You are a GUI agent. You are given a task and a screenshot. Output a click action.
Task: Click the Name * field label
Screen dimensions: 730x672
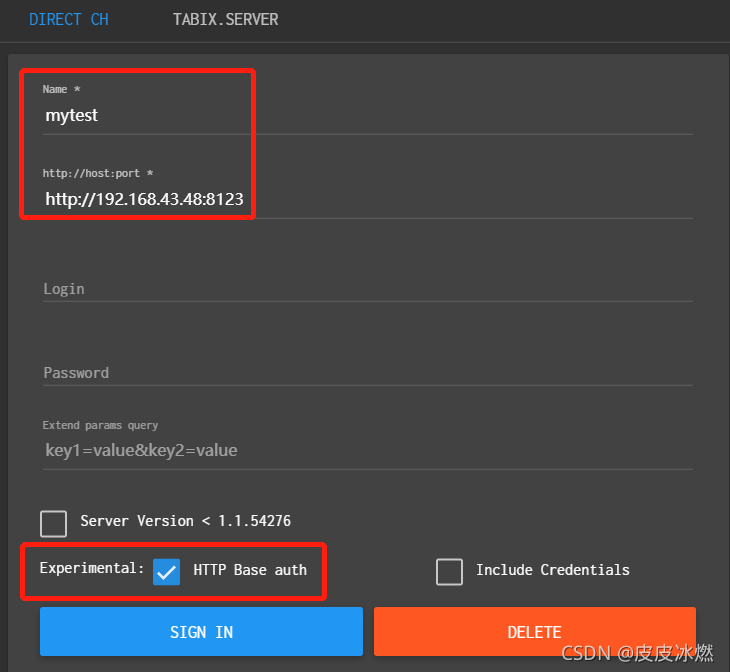point(61,89)
